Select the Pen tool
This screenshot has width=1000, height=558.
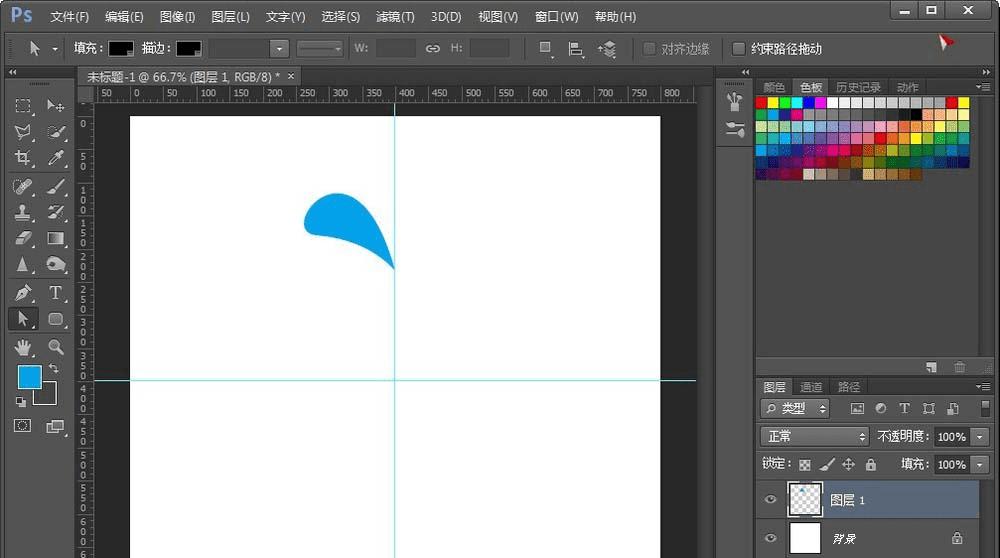23,293
